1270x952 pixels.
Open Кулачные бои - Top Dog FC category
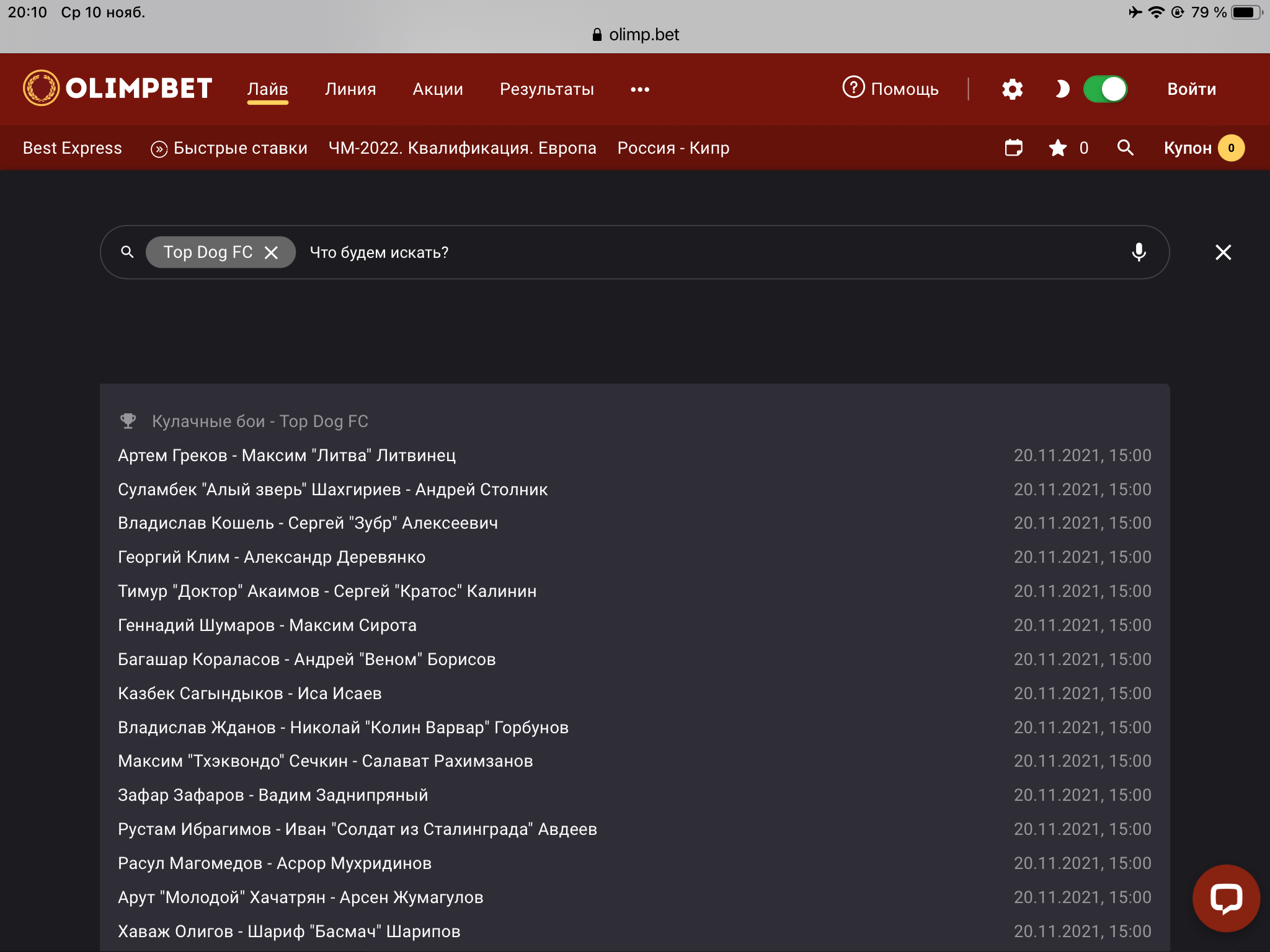tap(260, 421)
